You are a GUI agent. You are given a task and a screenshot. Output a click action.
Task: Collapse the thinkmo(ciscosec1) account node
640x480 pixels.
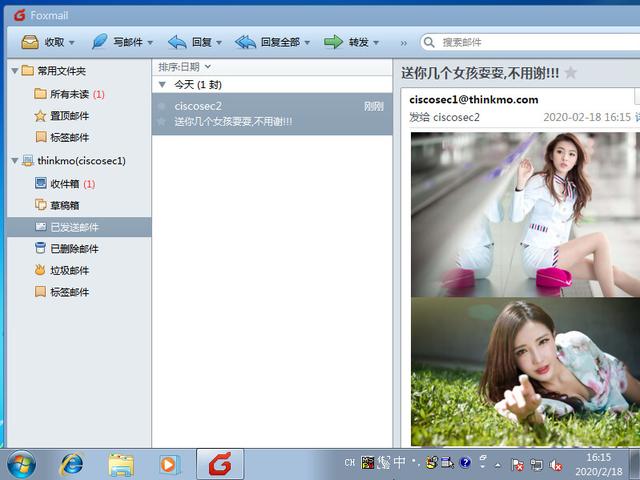14,161
